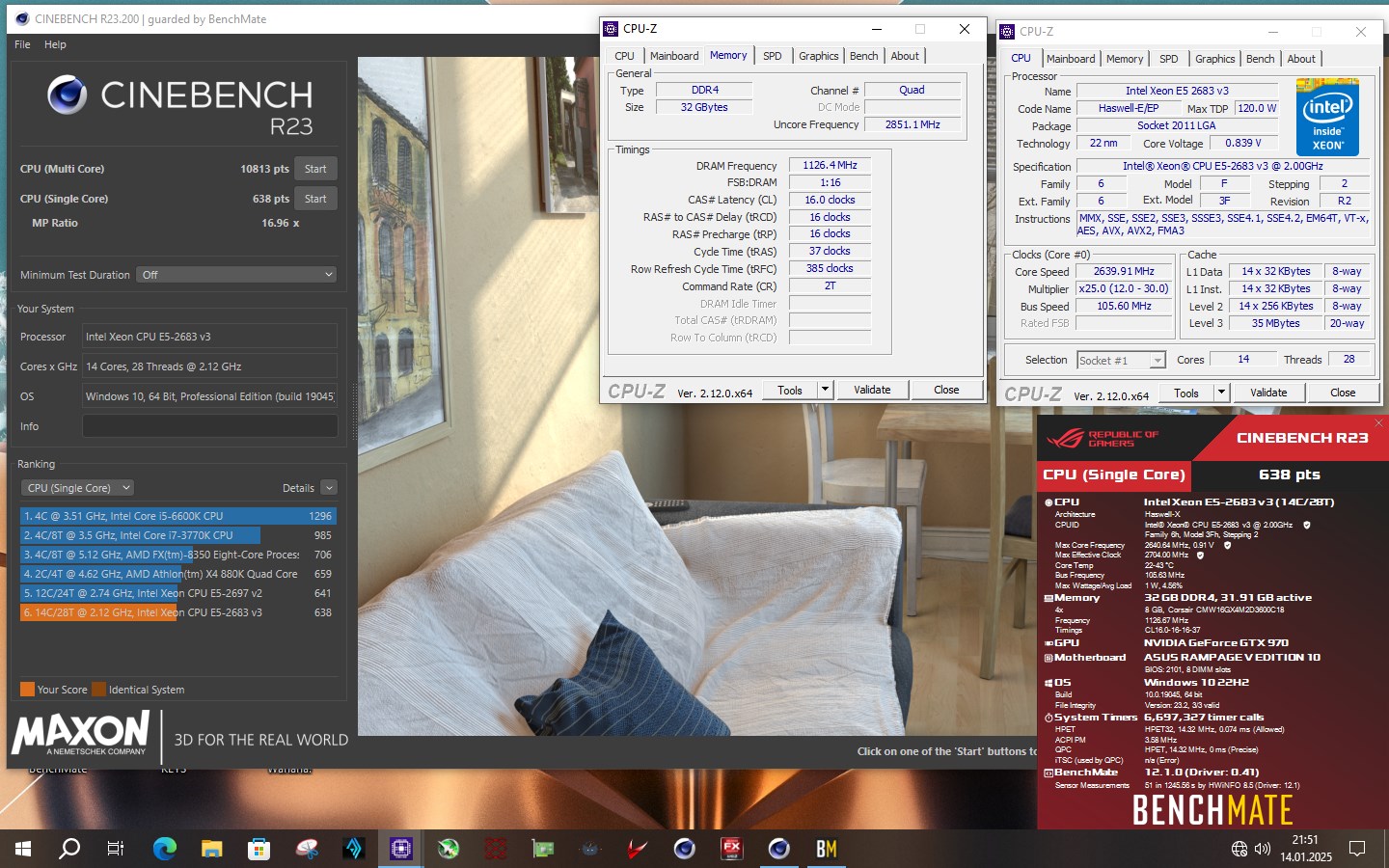Click the Cores x GHz field

tap(209, 366)
